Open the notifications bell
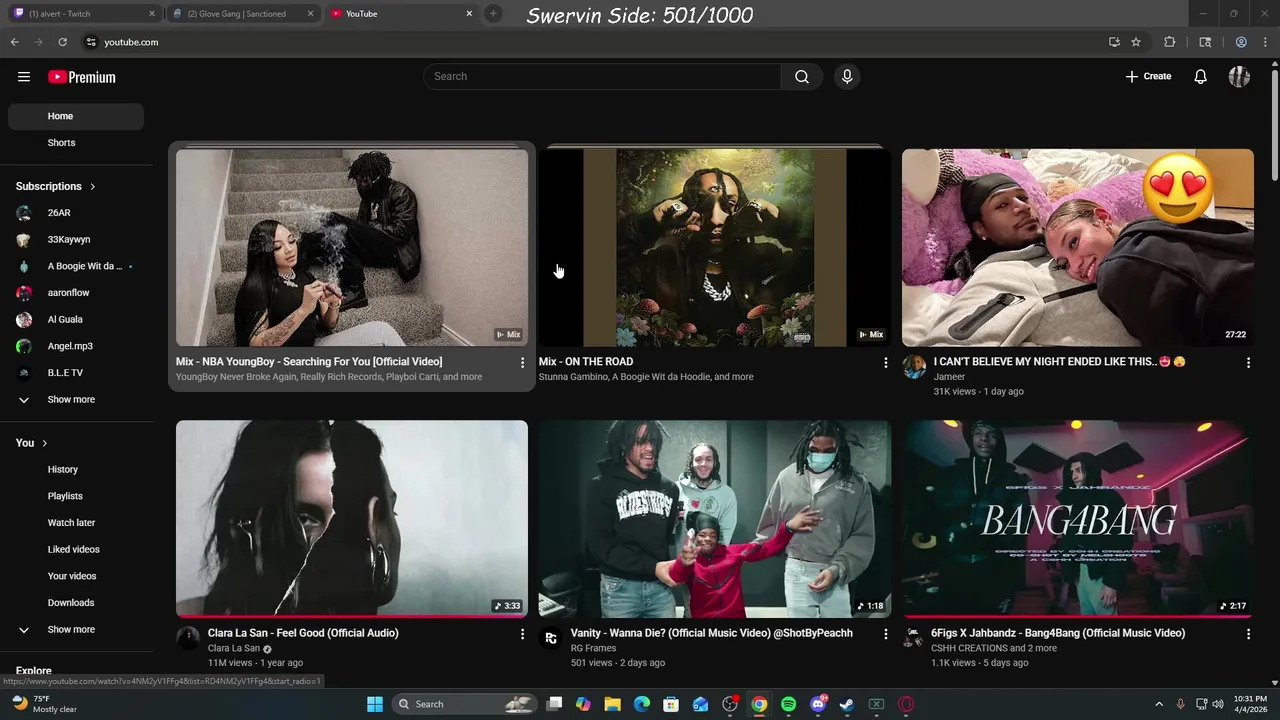Viewport: 1280px width, 720px height. (1201, 77)
